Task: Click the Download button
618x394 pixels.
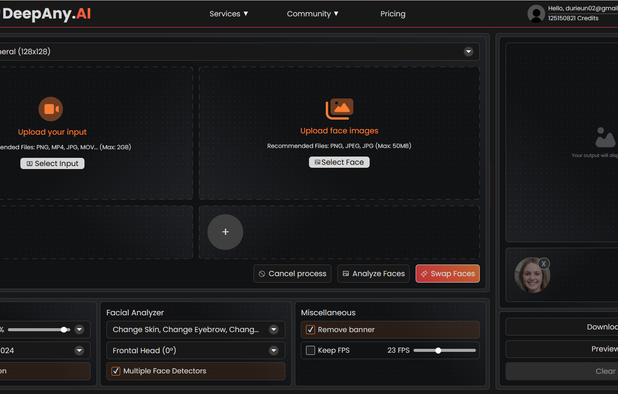Action: pos(562,327)
